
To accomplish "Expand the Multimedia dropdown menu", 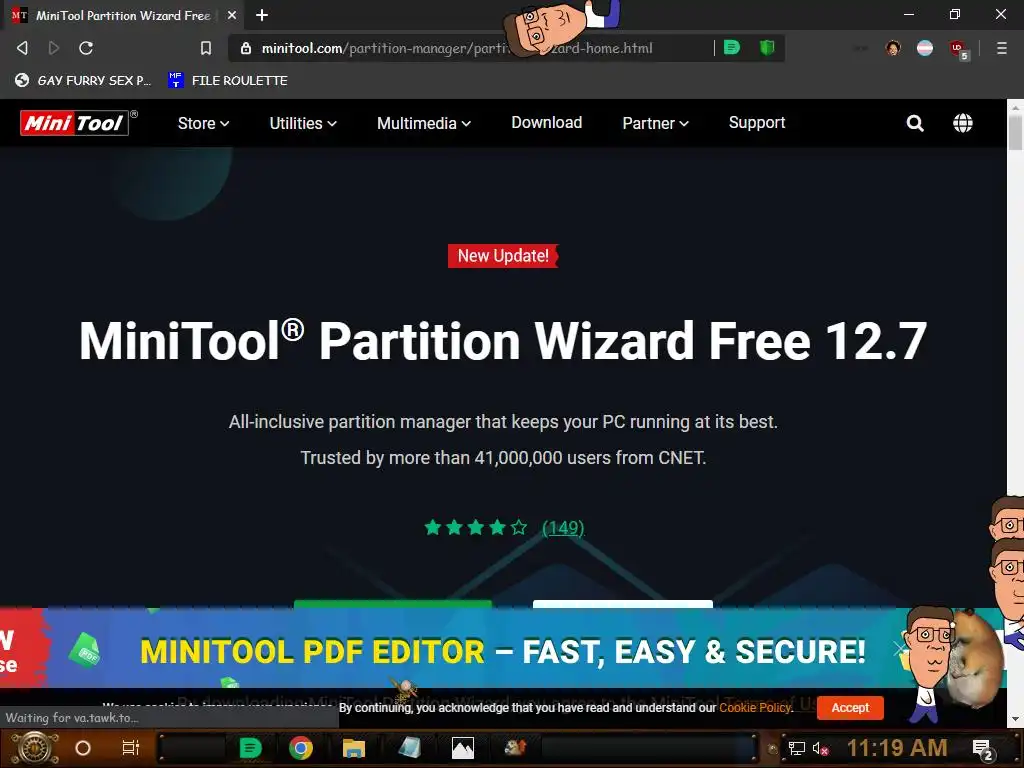I will (x=424, y=123).
